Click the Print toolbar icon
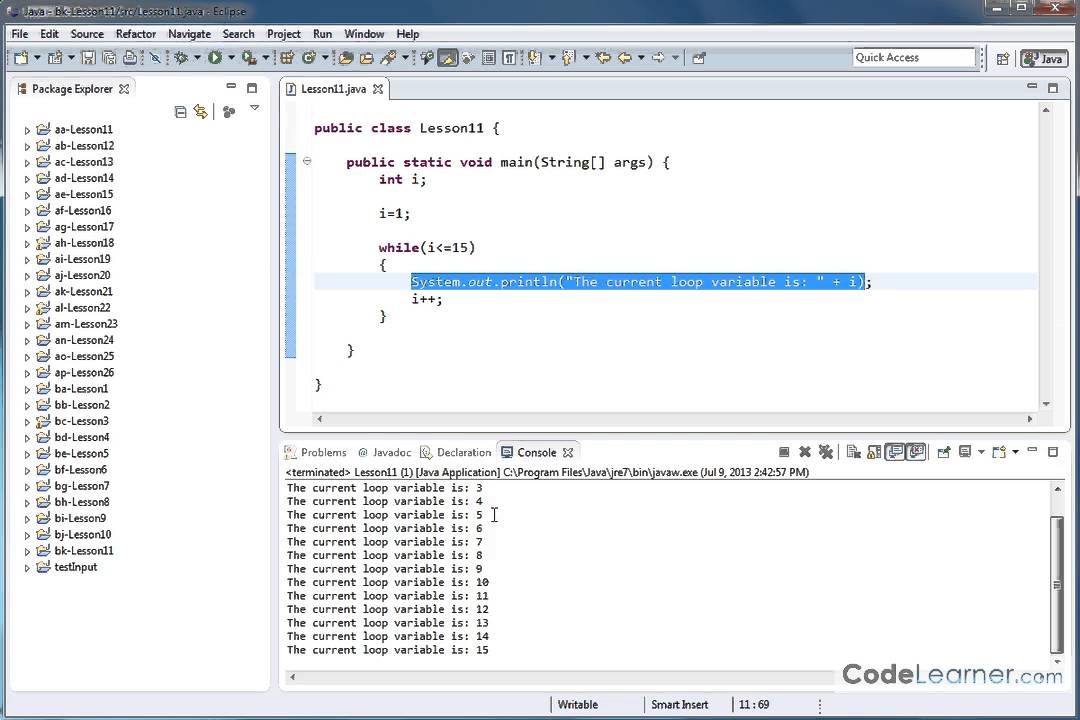Viewport: 1080px width, 720px height. click(x=129, y=58)
